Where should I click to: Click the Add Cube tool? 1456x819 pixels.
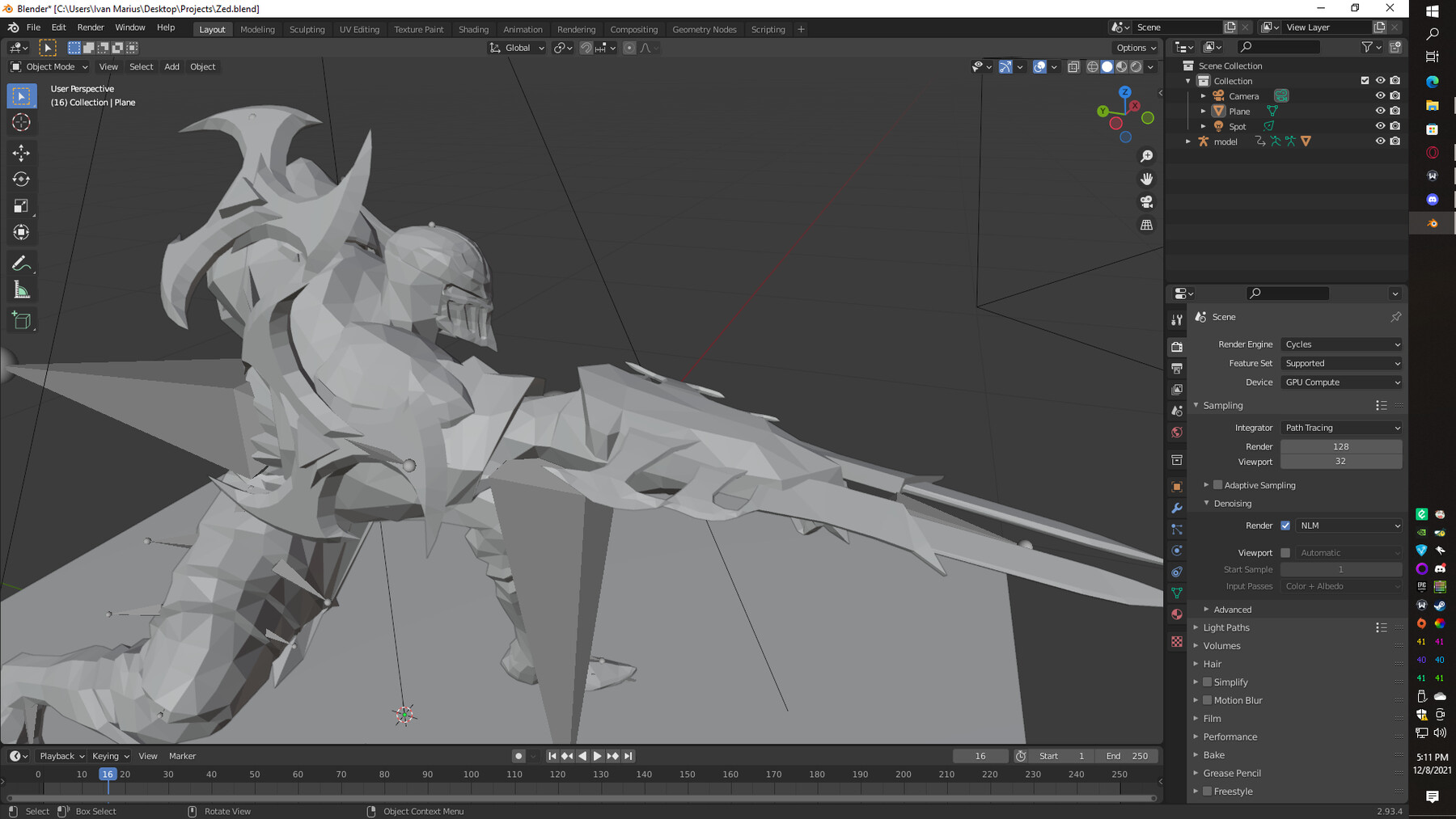pos(22,321)
